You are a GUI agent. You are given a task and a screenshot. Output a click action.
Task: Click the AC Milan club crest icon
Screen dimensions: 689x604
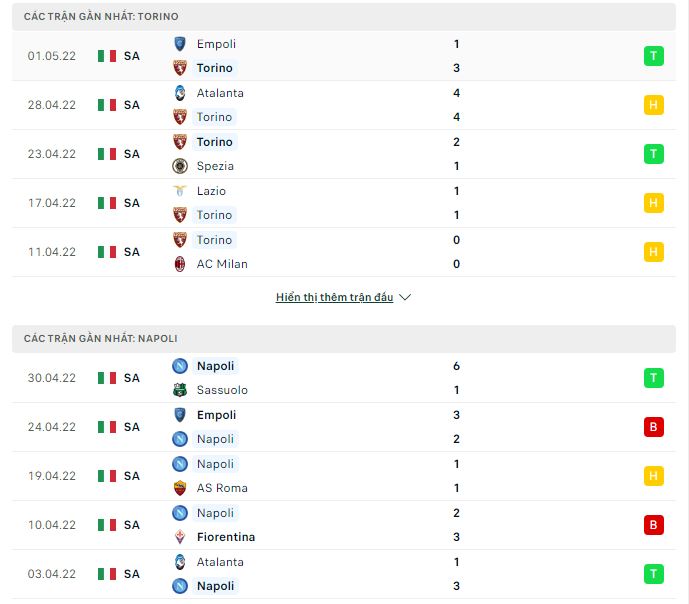click(x=180, y=264)
